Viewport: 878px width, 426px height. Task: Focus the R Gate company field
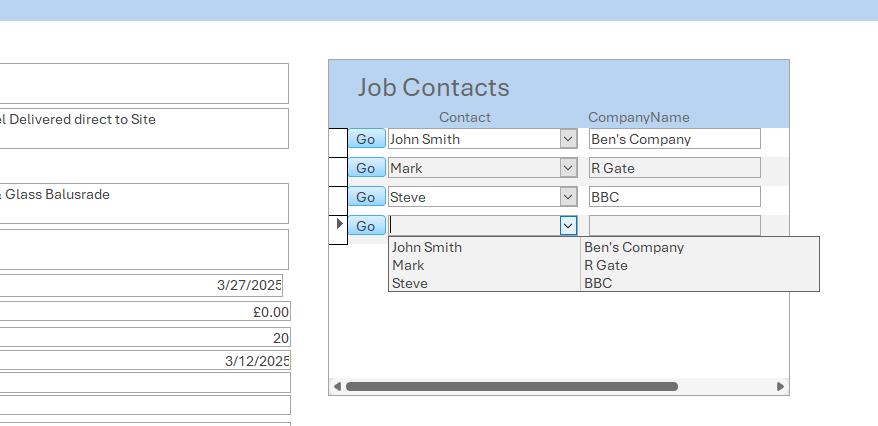click(674, 168)
